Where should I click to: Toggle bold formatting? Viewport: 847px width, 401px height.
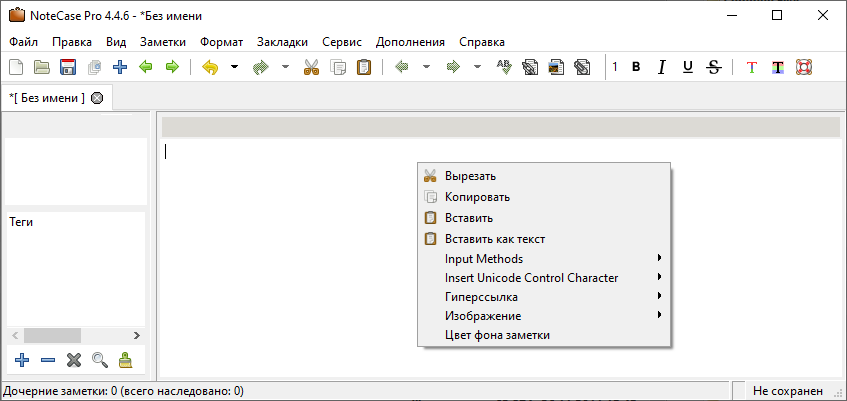click(x=636, y=68)
